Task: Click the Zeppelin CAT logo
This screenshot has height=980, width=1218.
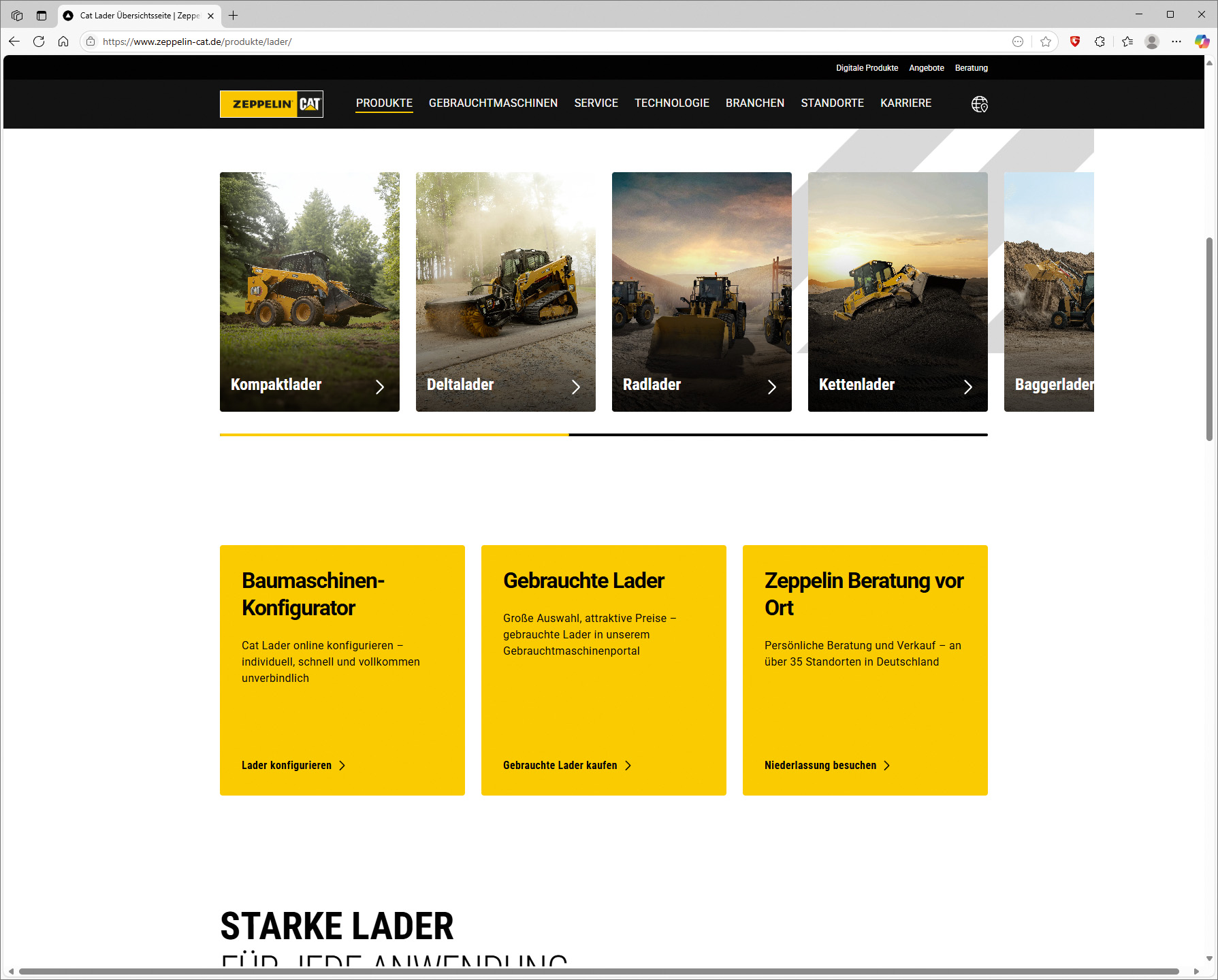Action: (271, 104)
